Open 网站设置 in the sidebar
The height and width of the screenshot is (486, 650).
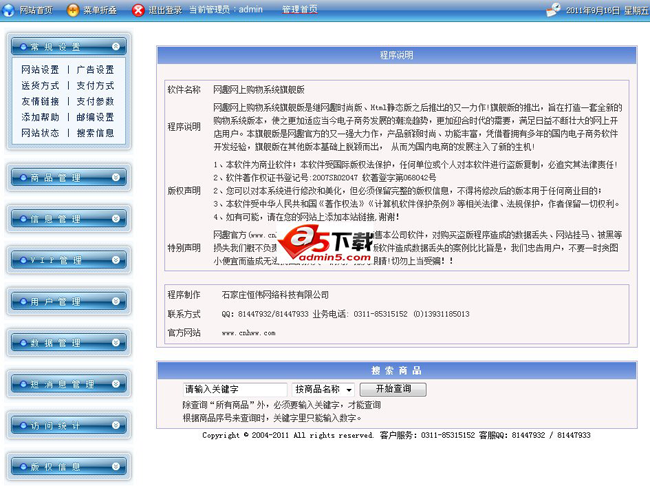pyautogui.click(x=40, y=70)
